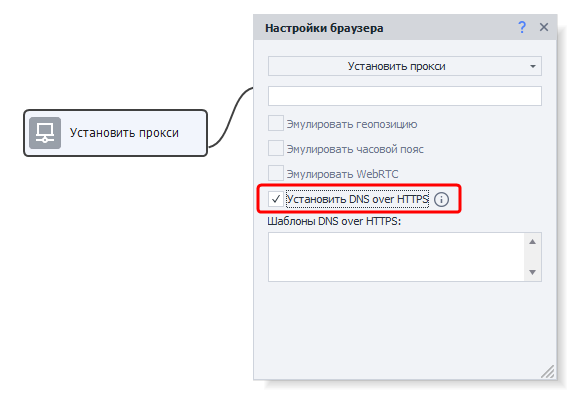Select the Установить прокси action block
This screenshot has height=395, width=575.
116,133
